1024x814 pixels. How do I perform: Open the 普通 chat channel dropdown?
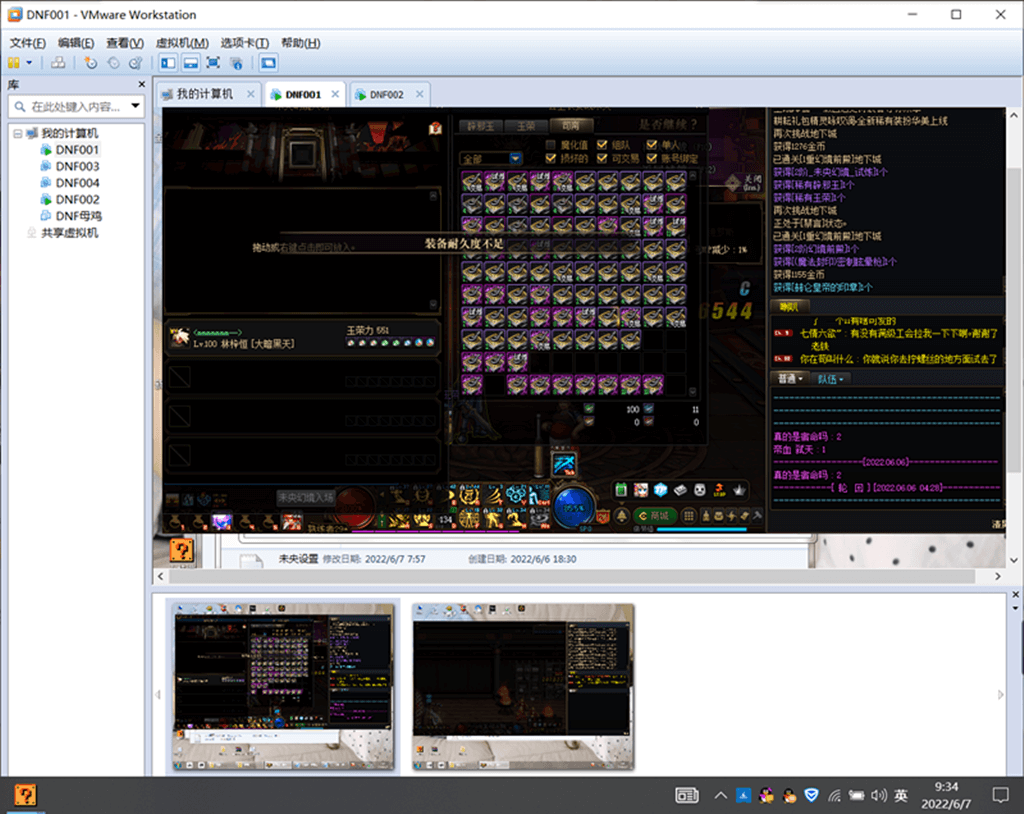(x=790, y=379)
